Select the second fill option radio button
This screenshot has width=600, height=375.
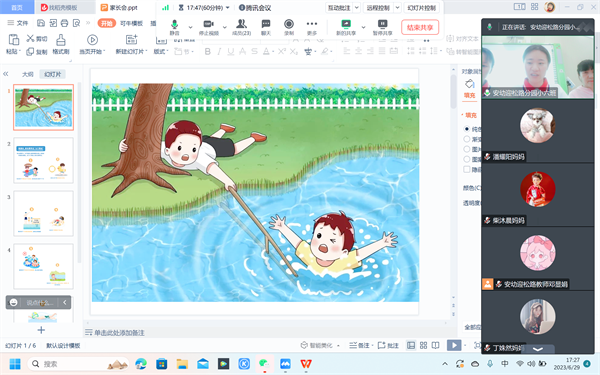(x=466, y=139)
